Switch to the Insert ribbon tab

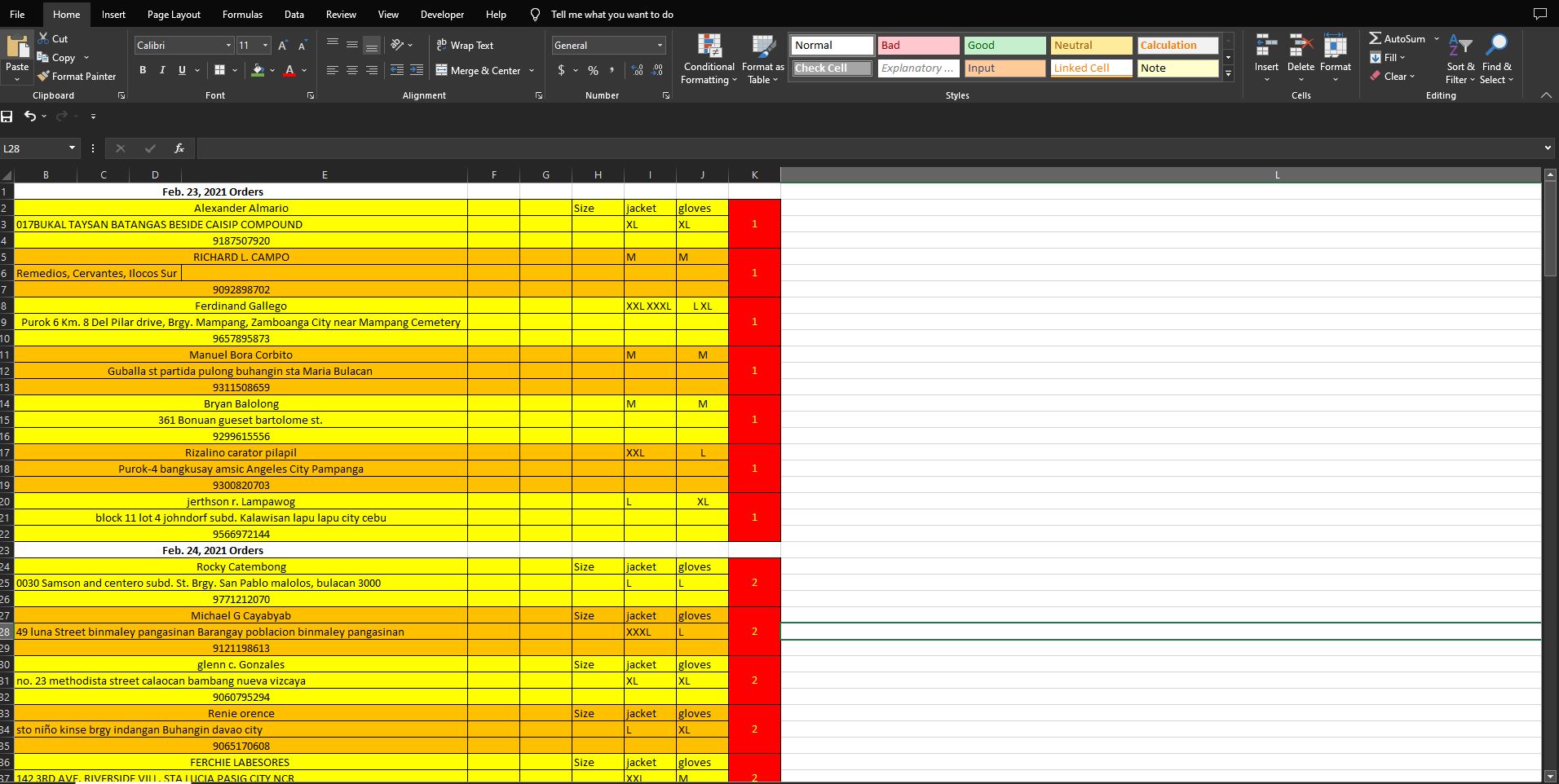pyautogui.click(x=113, y=15)
